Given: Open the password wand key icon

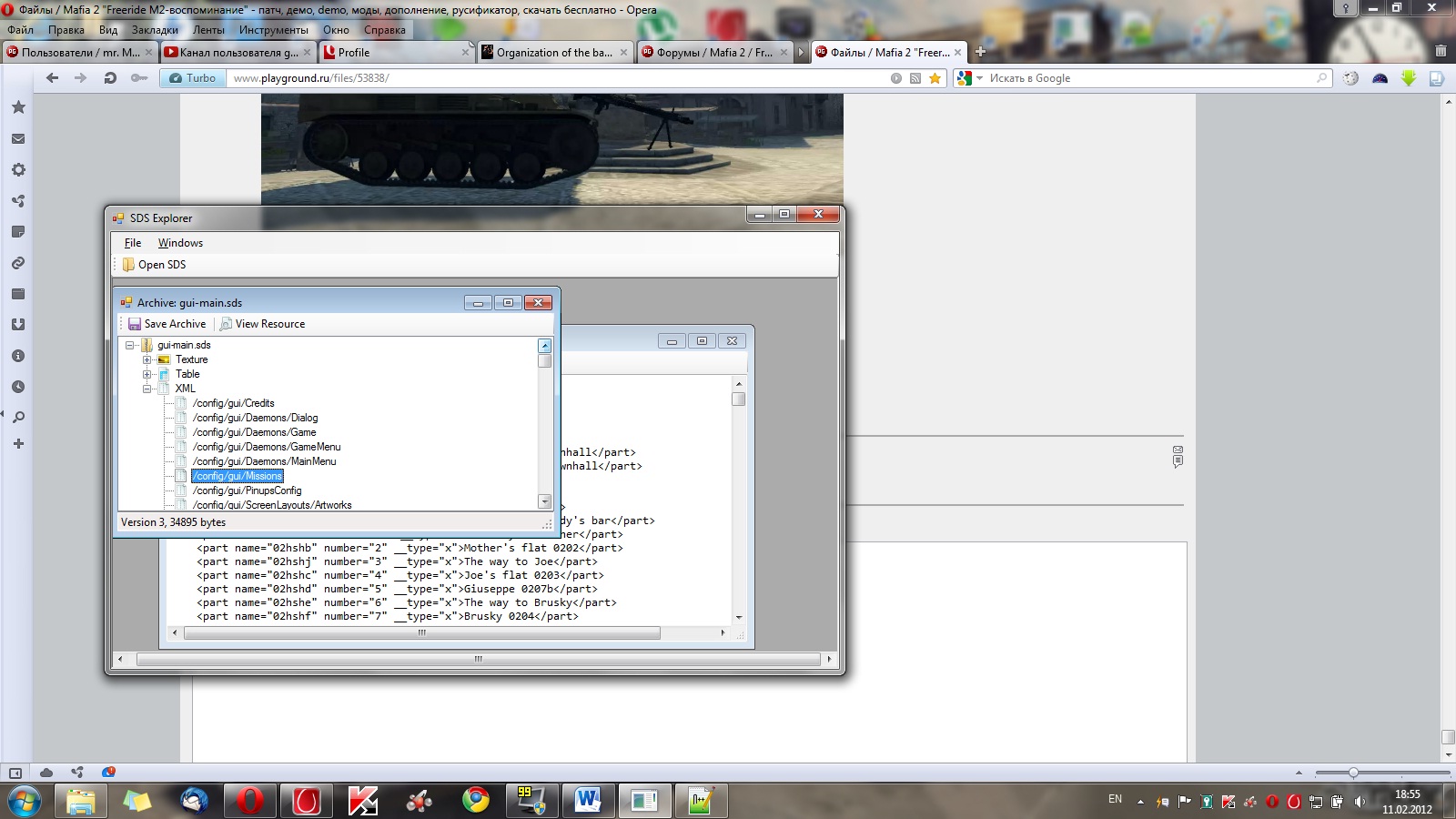Looking at the screenshot, I should tap(139, 78).
